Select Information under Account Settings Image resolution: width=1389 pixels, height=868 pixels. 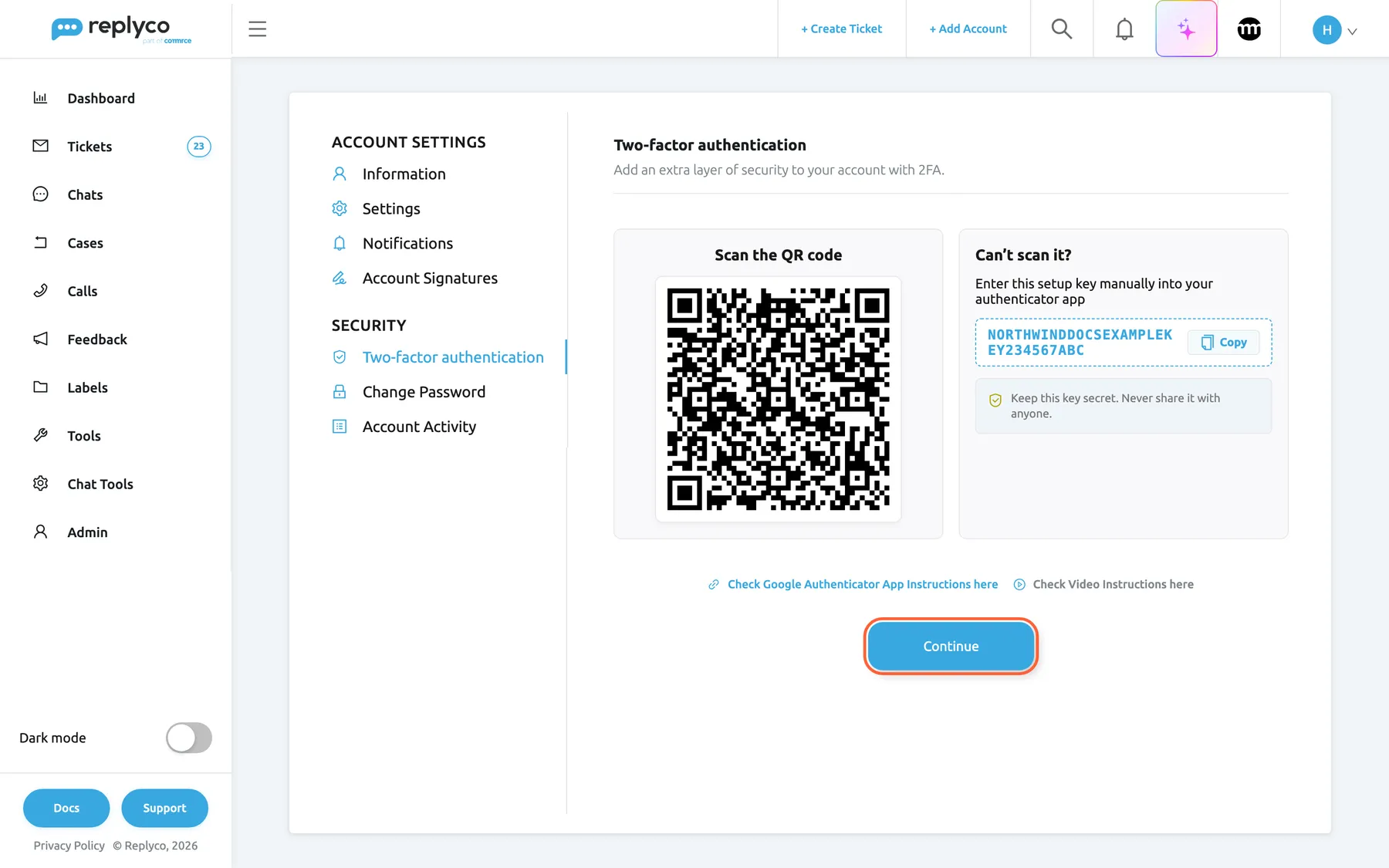point(404,174)
